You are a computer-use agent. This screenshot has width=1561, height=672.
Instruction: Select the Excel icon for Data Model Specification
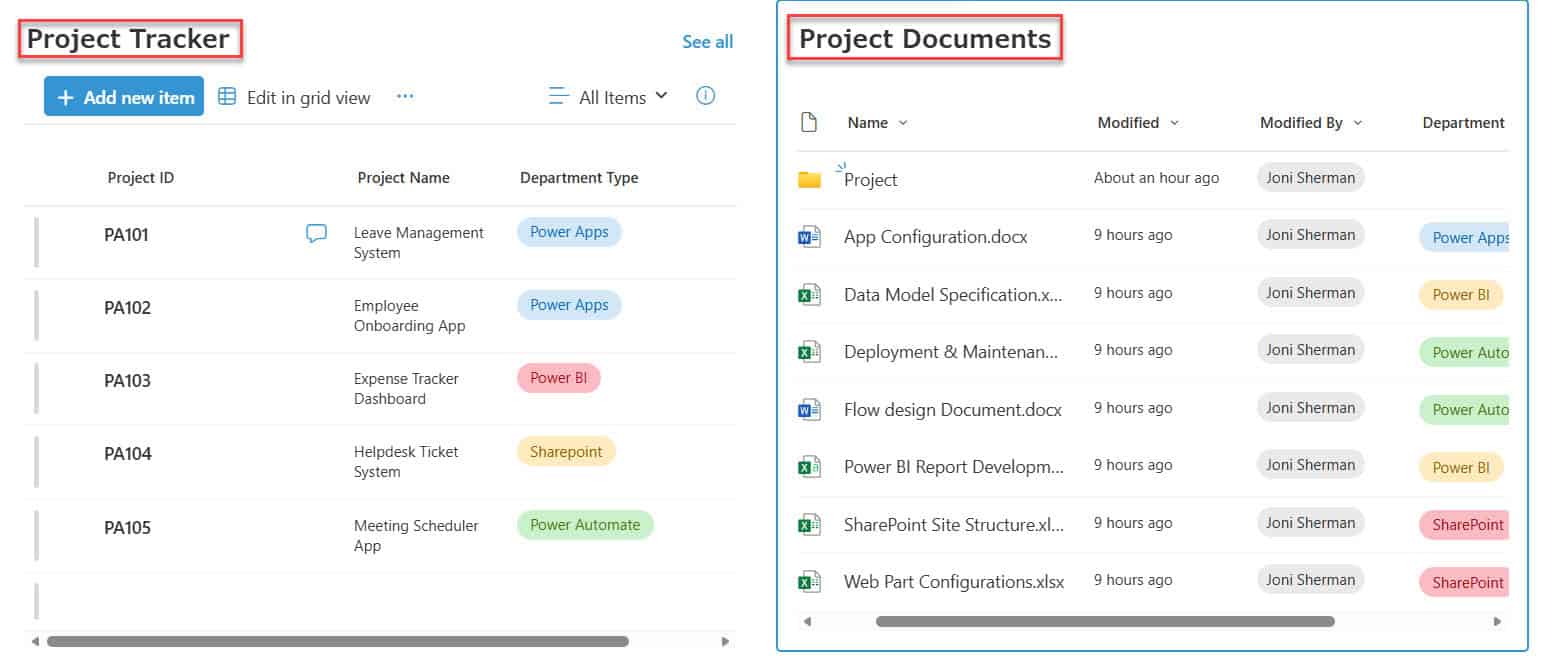(808, 293)
